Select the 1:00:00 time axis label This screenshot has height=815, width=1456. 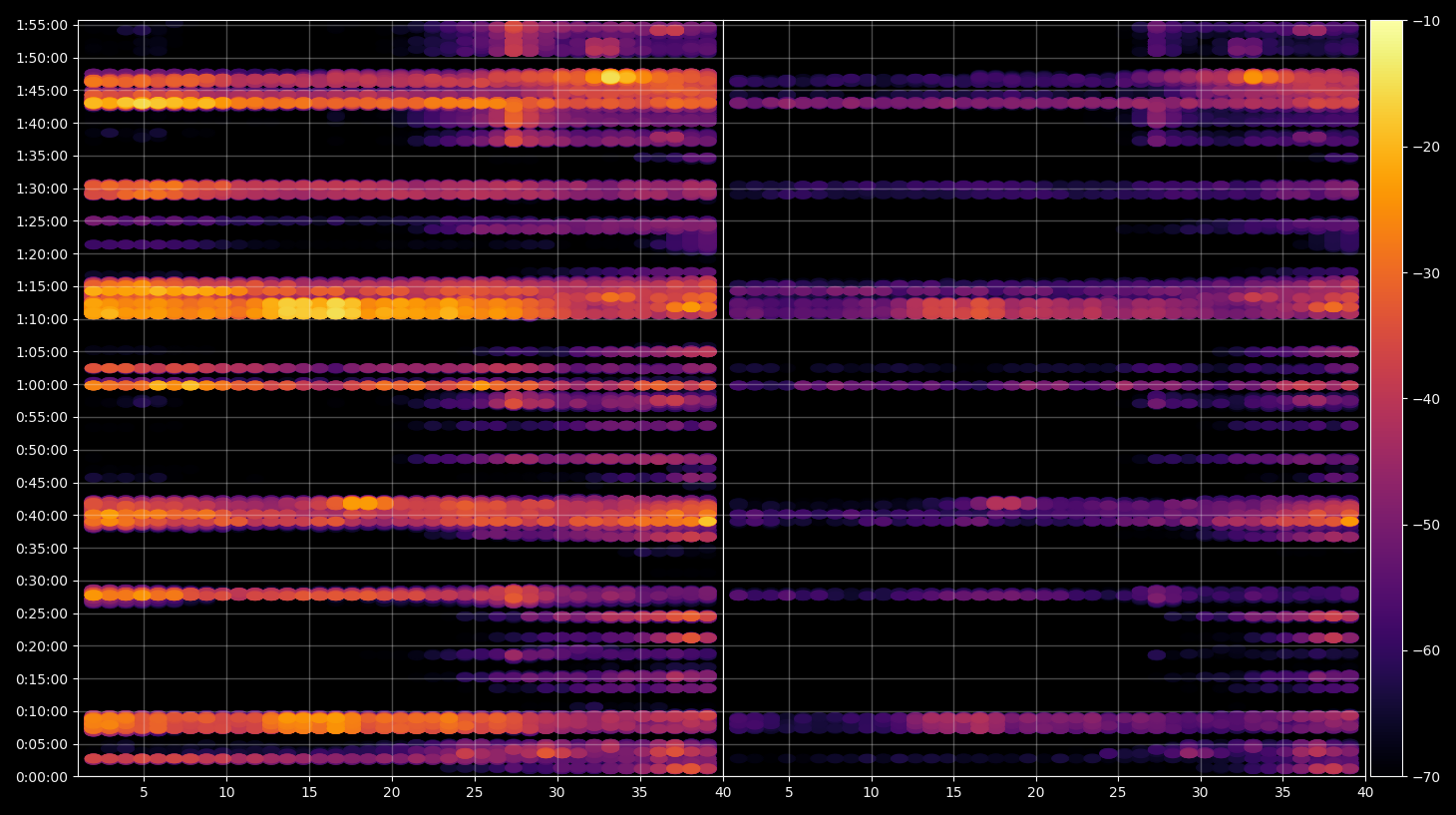pyautogui.click(x=42, y=385)
